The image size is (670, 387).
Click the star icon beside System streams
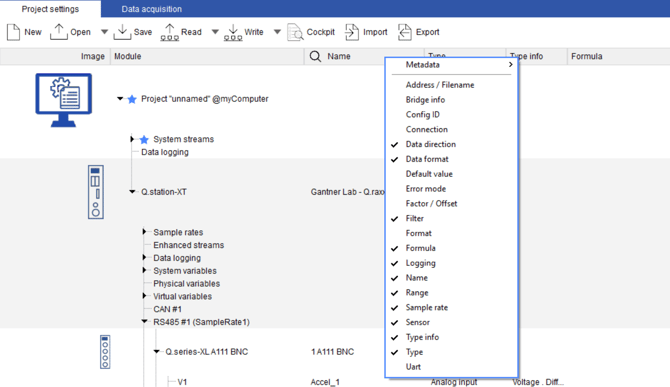[x=144, y=139]
